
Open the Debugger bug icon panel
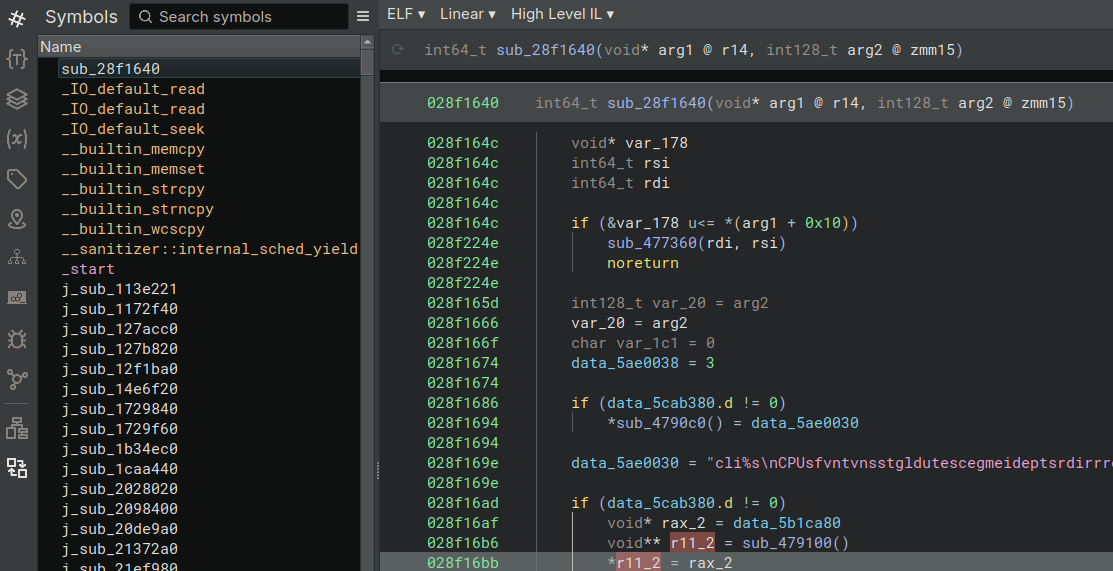pyautogui.click(x=17, y=339)
